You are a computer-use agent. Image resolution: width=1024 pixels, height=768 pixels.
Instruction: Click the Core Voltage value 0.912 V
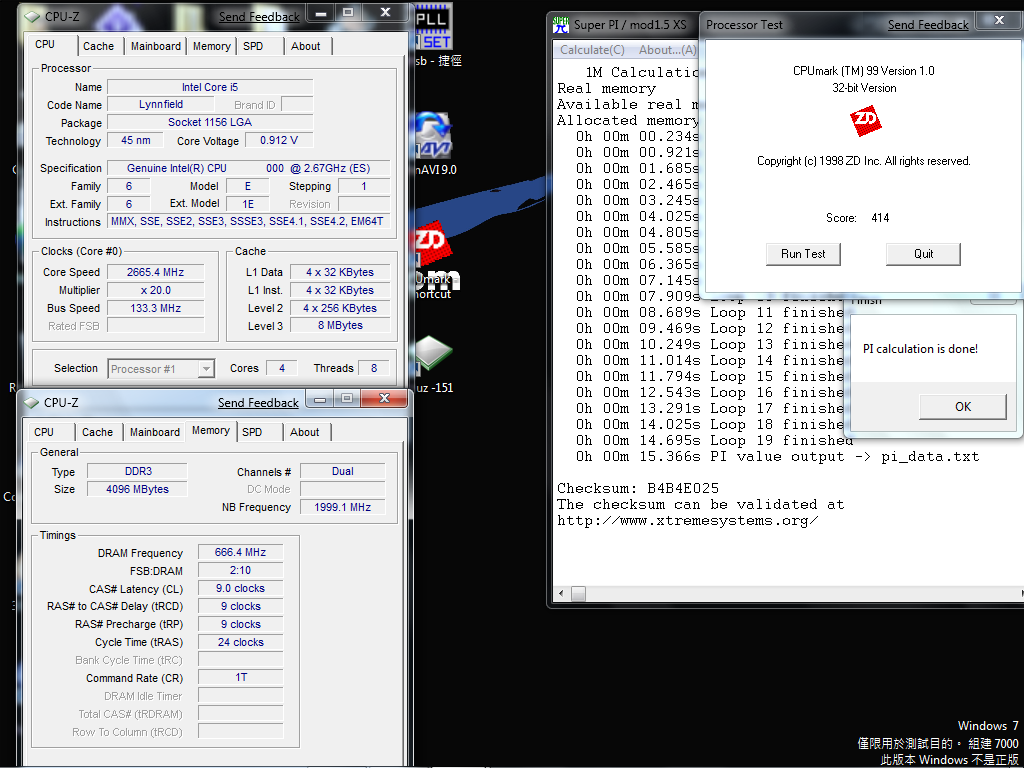279,140
